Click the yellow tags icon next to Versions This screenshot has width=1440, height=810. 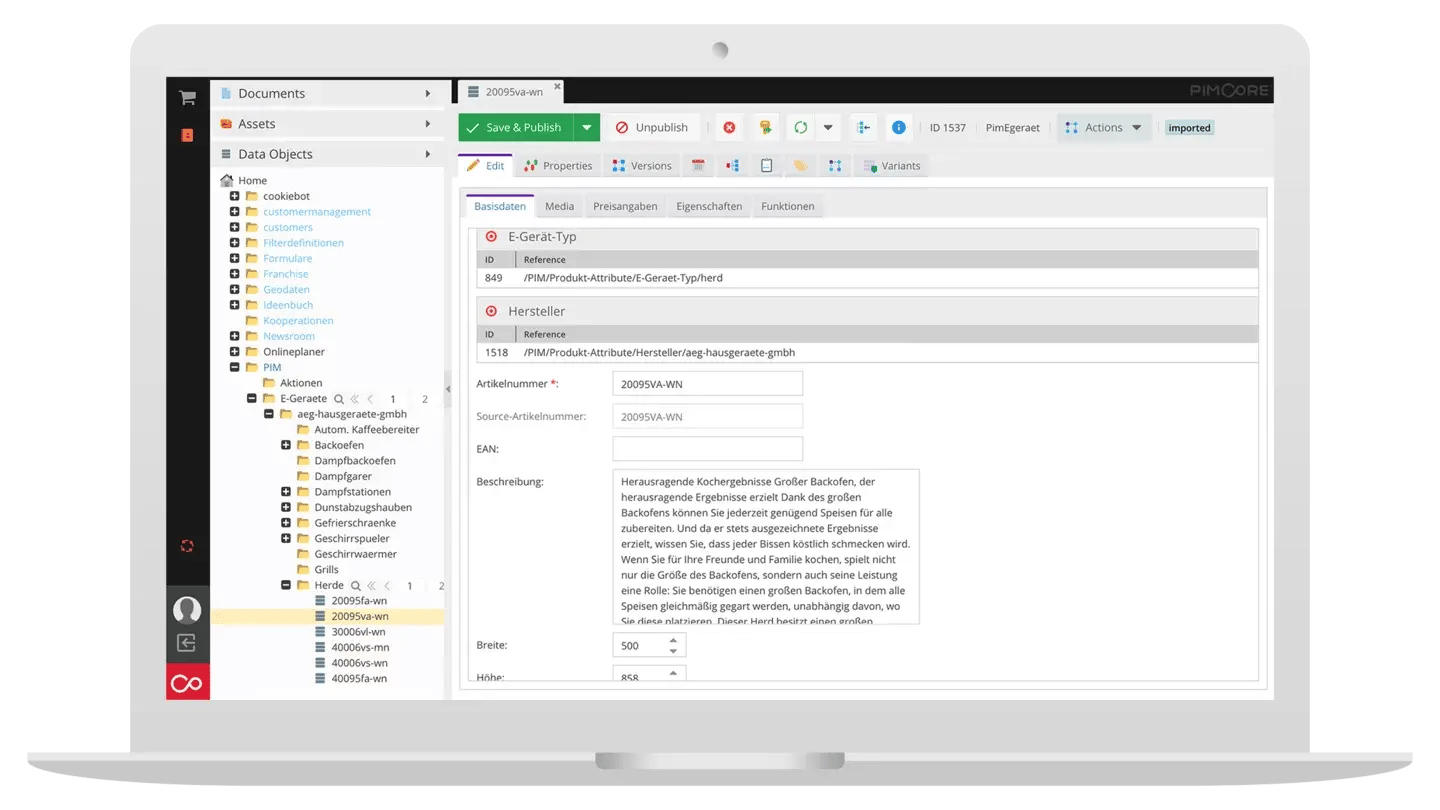[x=800, y=165]
